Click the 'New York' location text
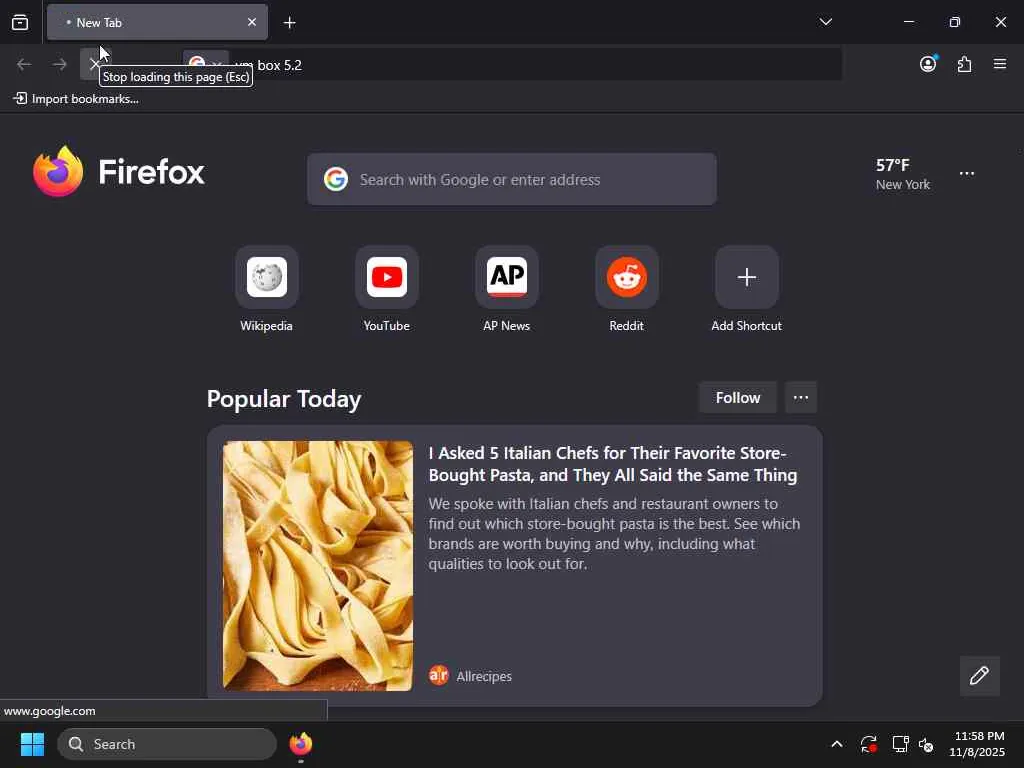This screenshot has height=768, width=1024. click(903, 185)
